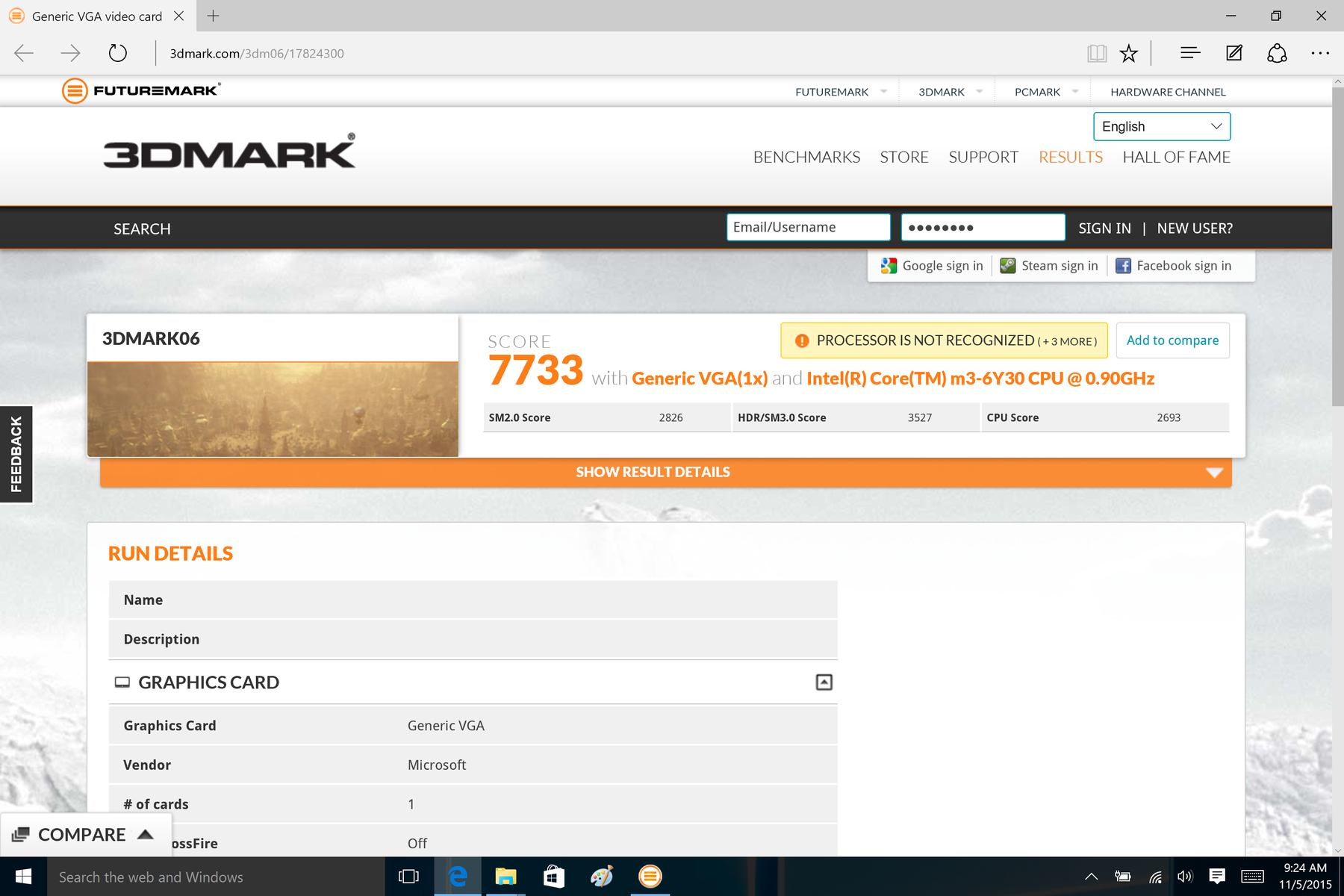This screenshot has height=896, width=1344.
Task: Focus the password input field
Action: [x=983, y=227]
